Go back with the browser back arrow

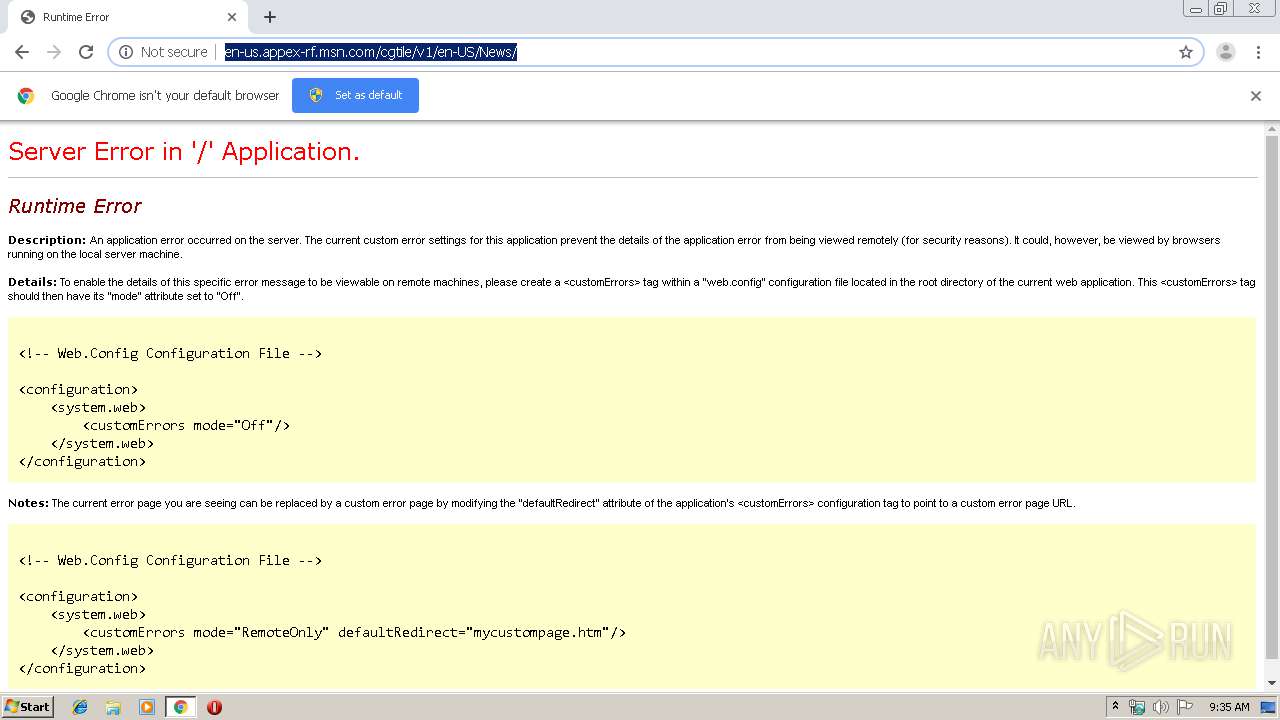click(22, 52)
